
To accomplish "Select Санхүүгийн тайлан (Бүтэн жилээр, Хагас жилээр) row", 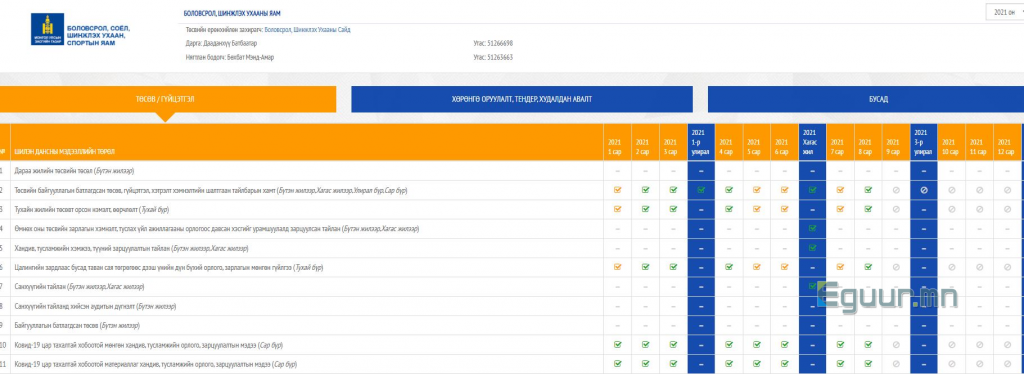I will [80, 287].
